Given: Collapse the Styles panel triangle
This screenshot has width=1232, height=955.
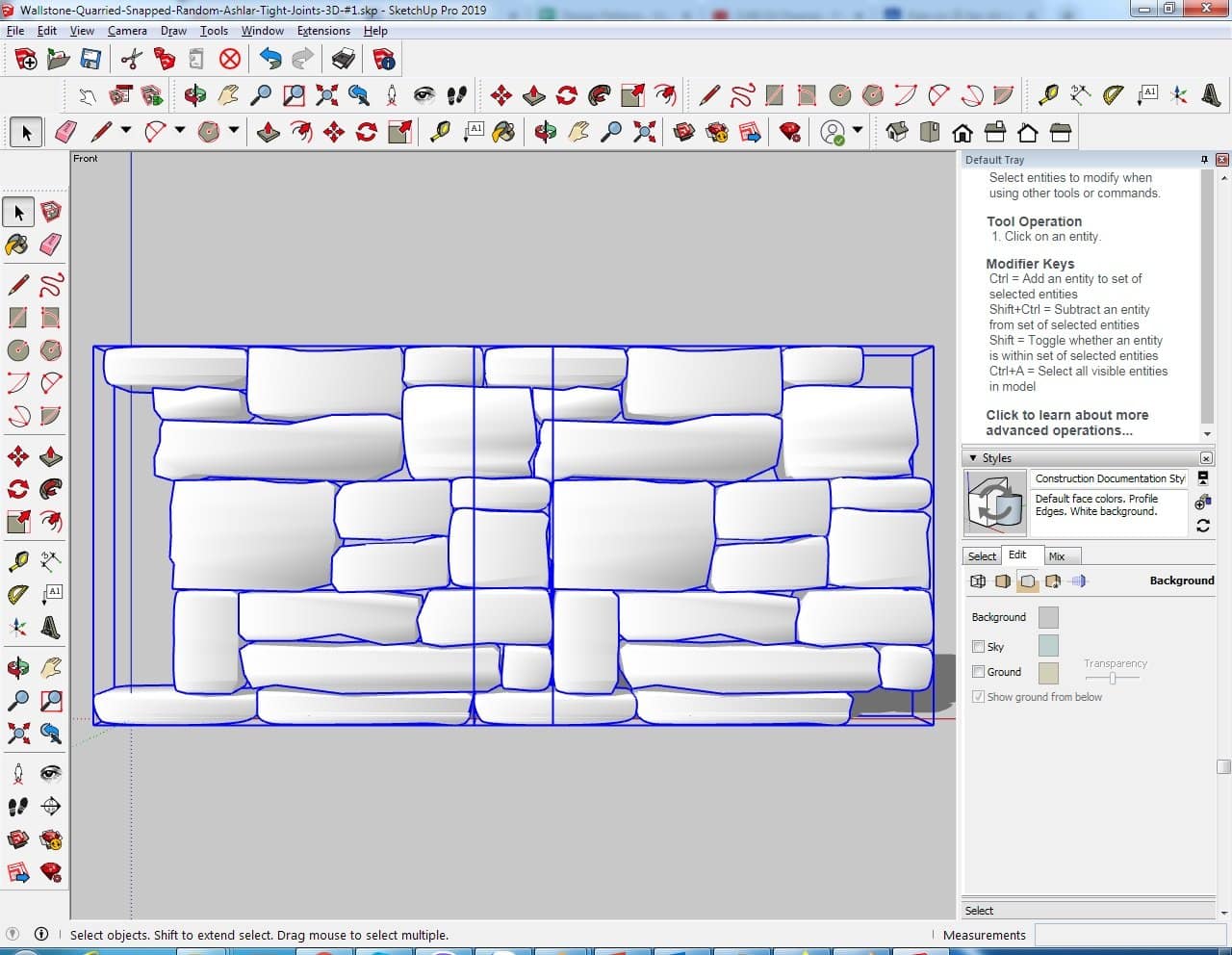Looking at the screenshot, I should 973,458.
